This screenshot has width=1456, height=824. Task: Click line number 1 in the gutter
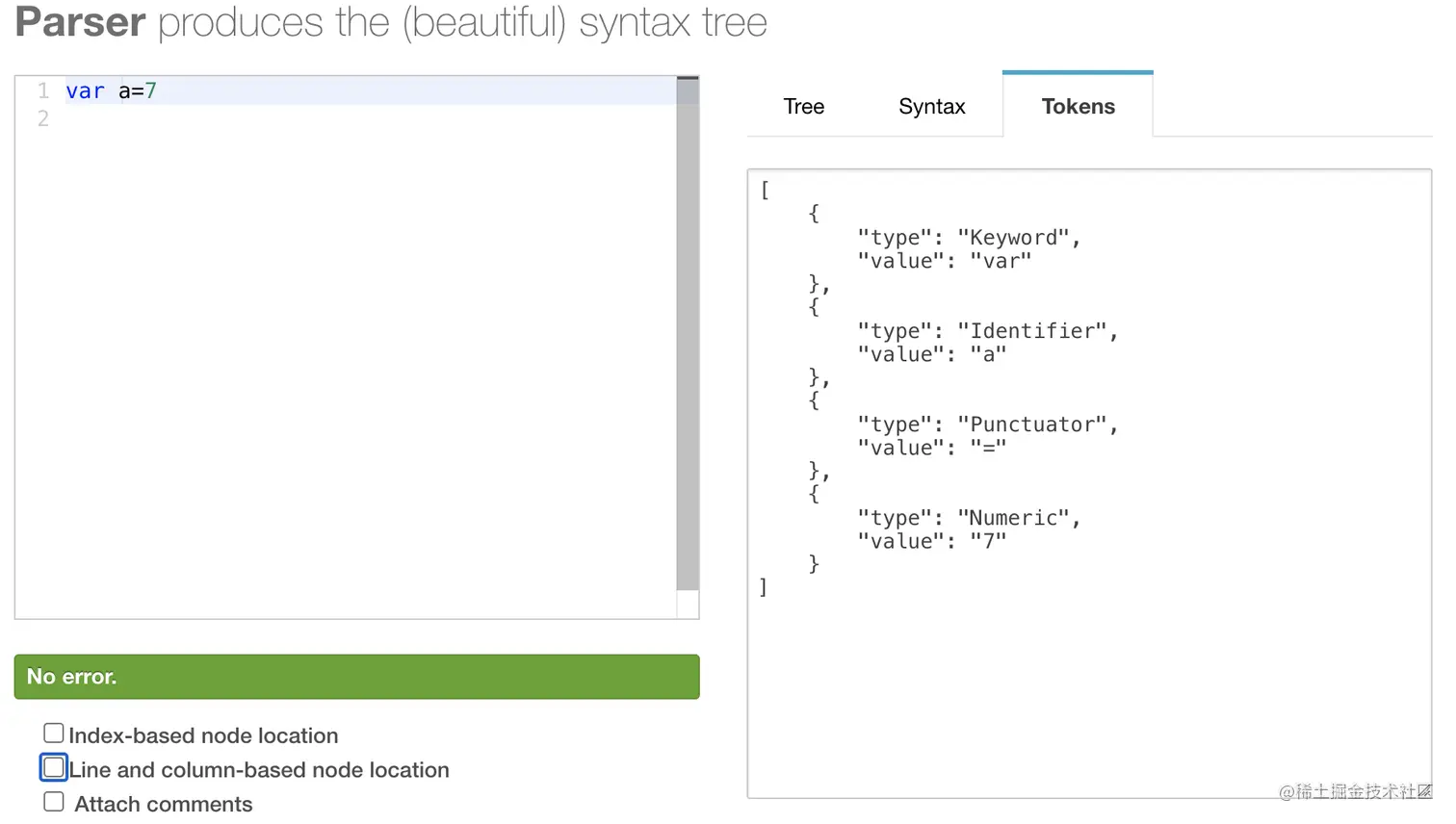point(42,90)
